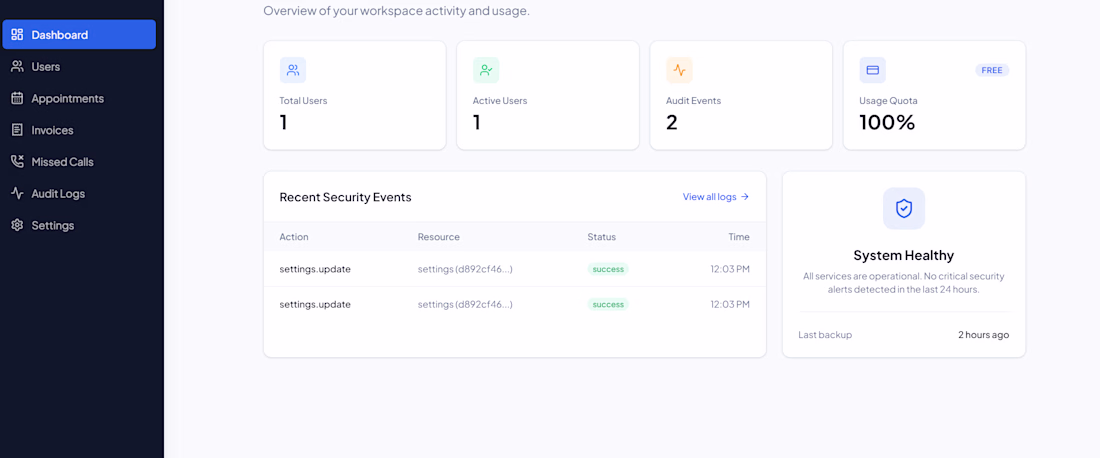Viewport: 1100px width, 458px height.
Task: Click the Missed Calls phone icon
Action: click(18, 162)
